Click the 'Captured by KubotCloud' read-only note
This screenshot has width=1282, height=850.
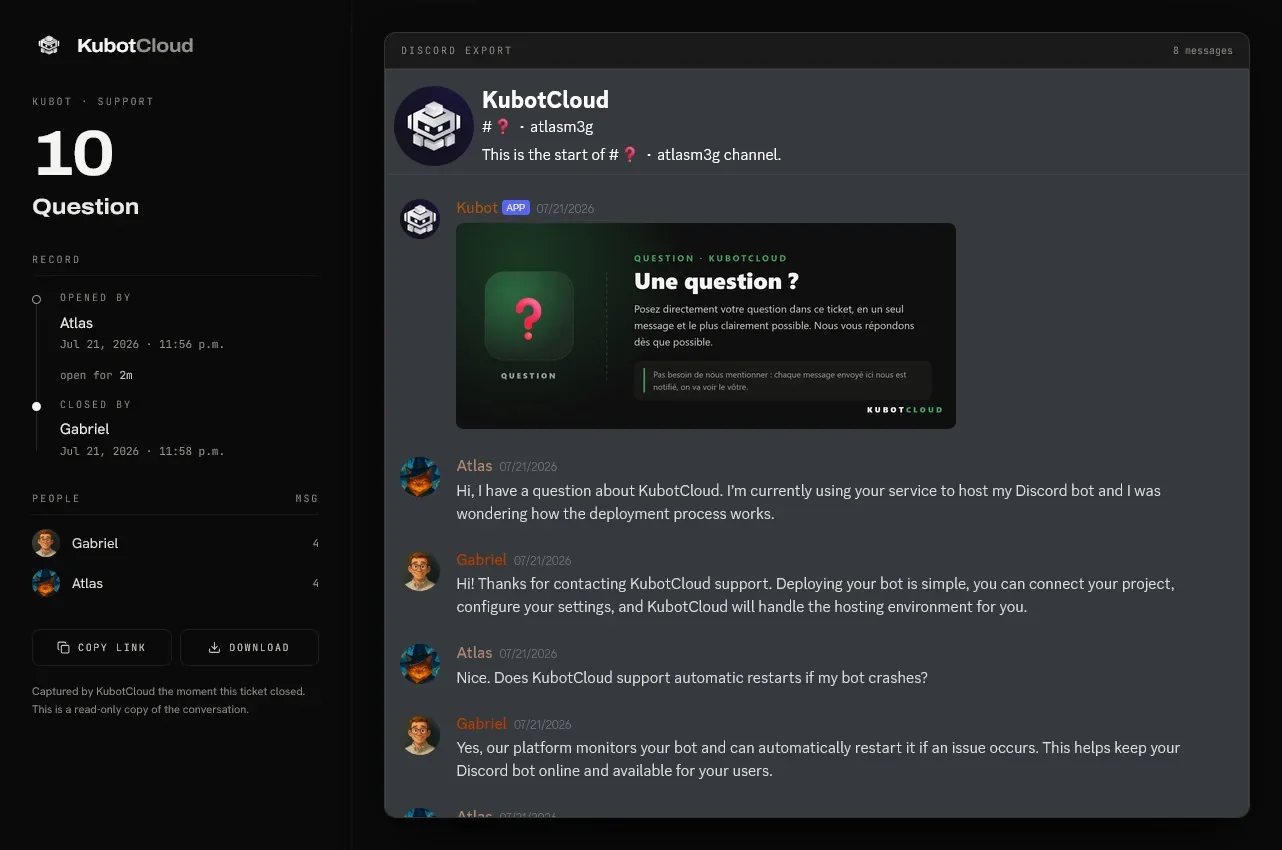[x=169, y=700]
